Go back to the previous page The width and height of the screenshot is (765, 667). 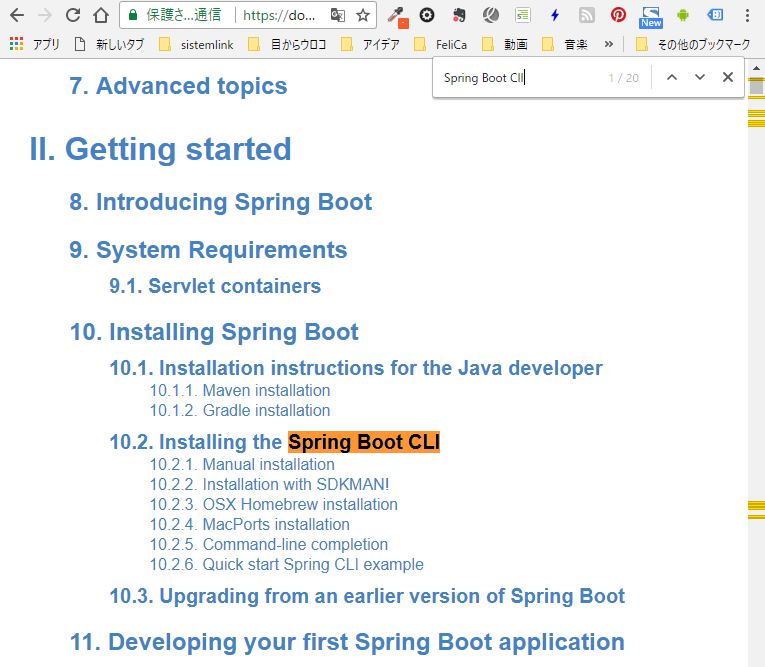[x=17, y=15]
